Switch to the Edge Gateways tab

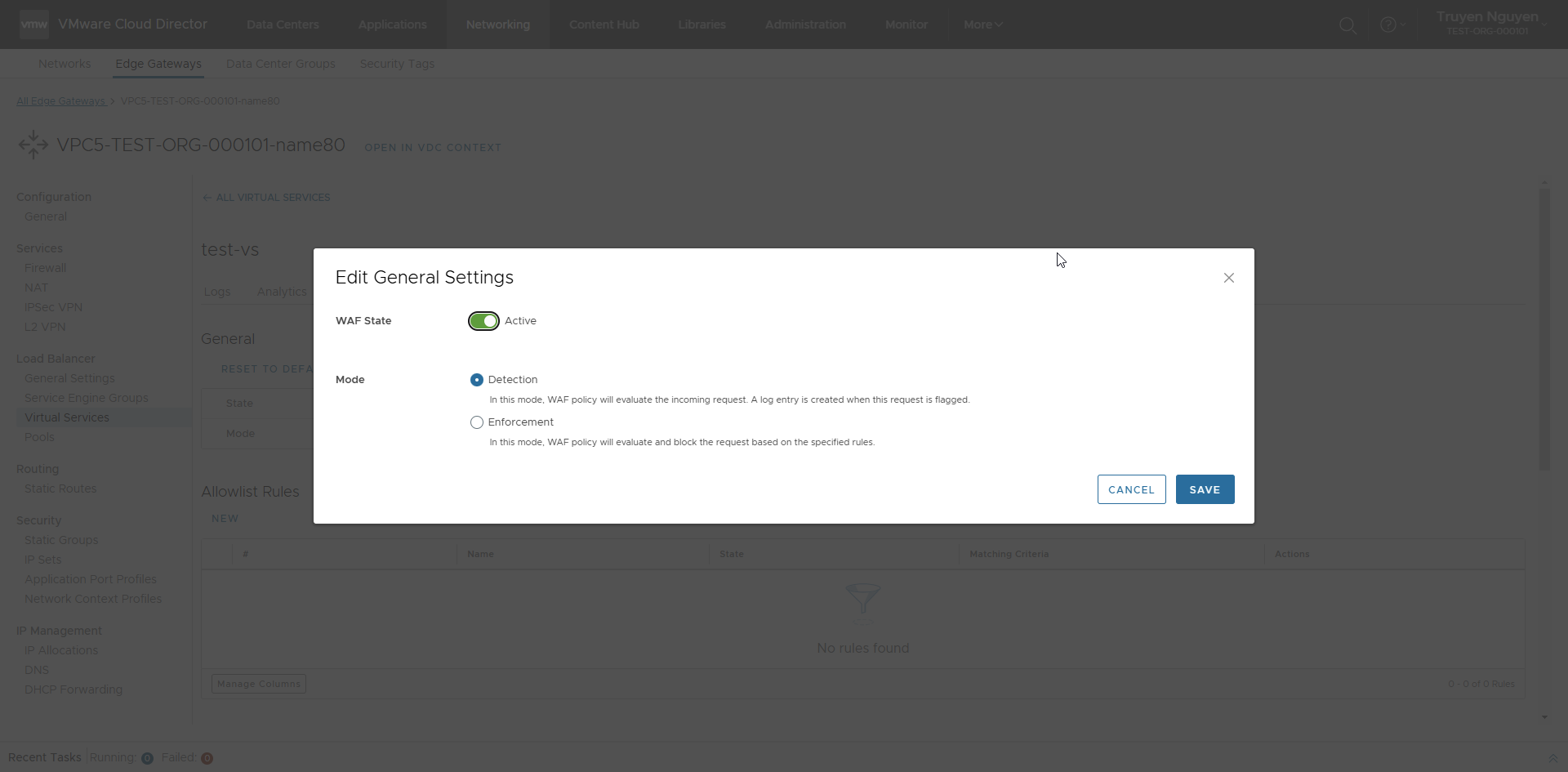[158, 64]
